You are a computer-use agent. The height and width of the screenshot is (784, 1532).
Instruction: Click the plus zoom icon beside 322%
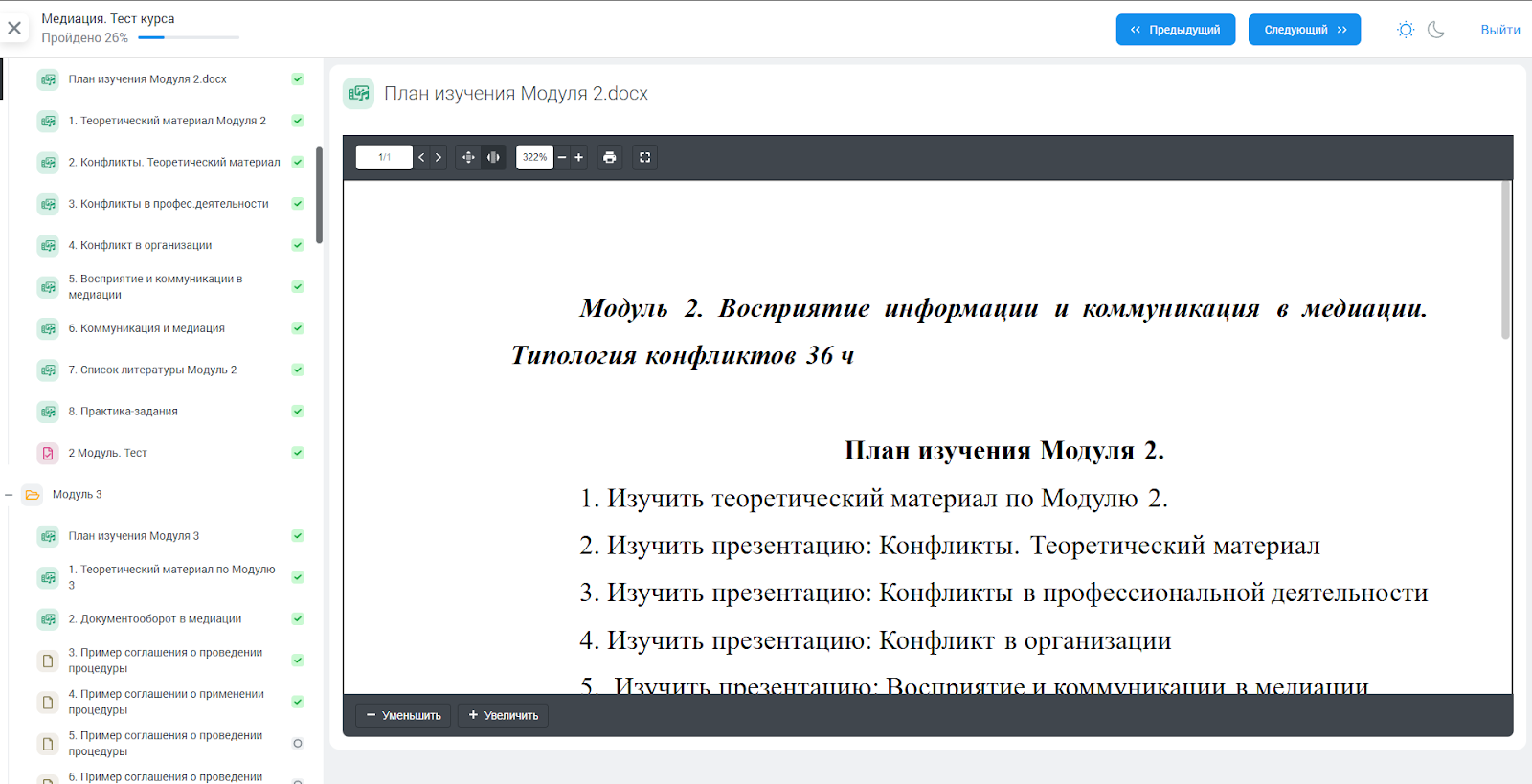click(578, 157)
